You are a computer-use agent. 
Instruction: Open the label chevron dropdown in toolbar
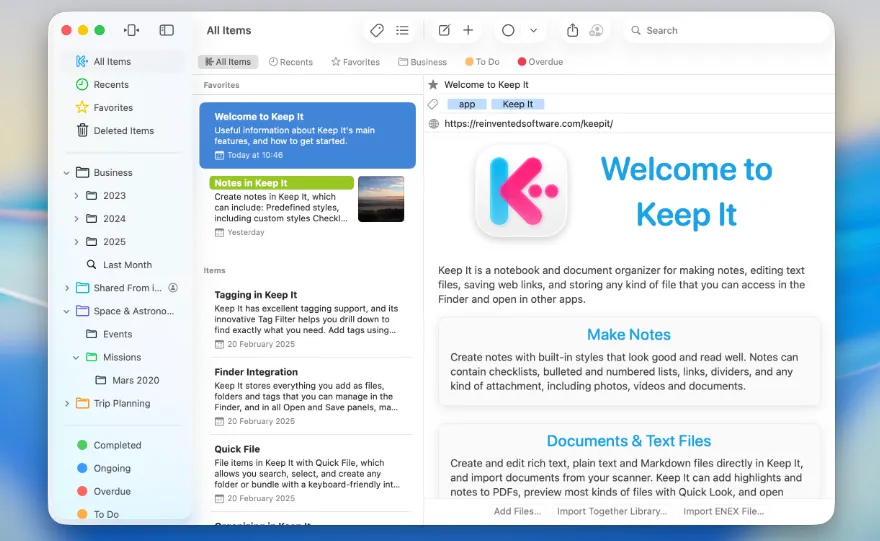click(x=534, y=31)
